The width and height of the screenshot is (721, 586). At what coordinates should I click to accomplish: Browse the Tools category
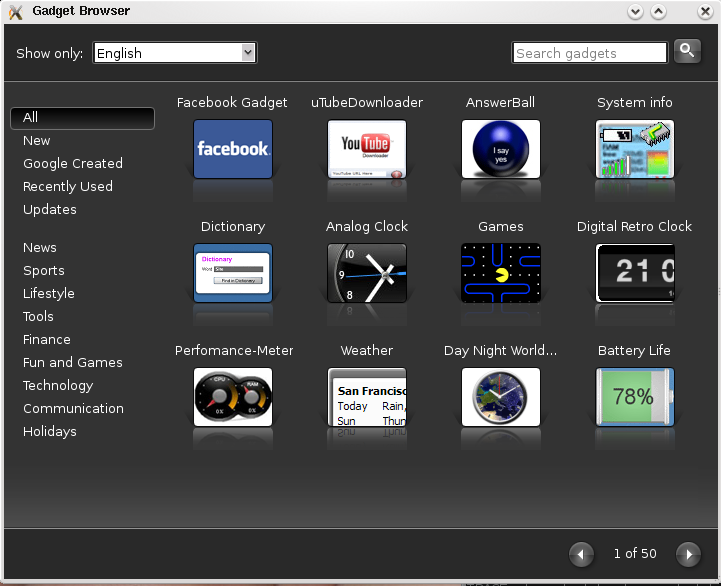point(38,317)
